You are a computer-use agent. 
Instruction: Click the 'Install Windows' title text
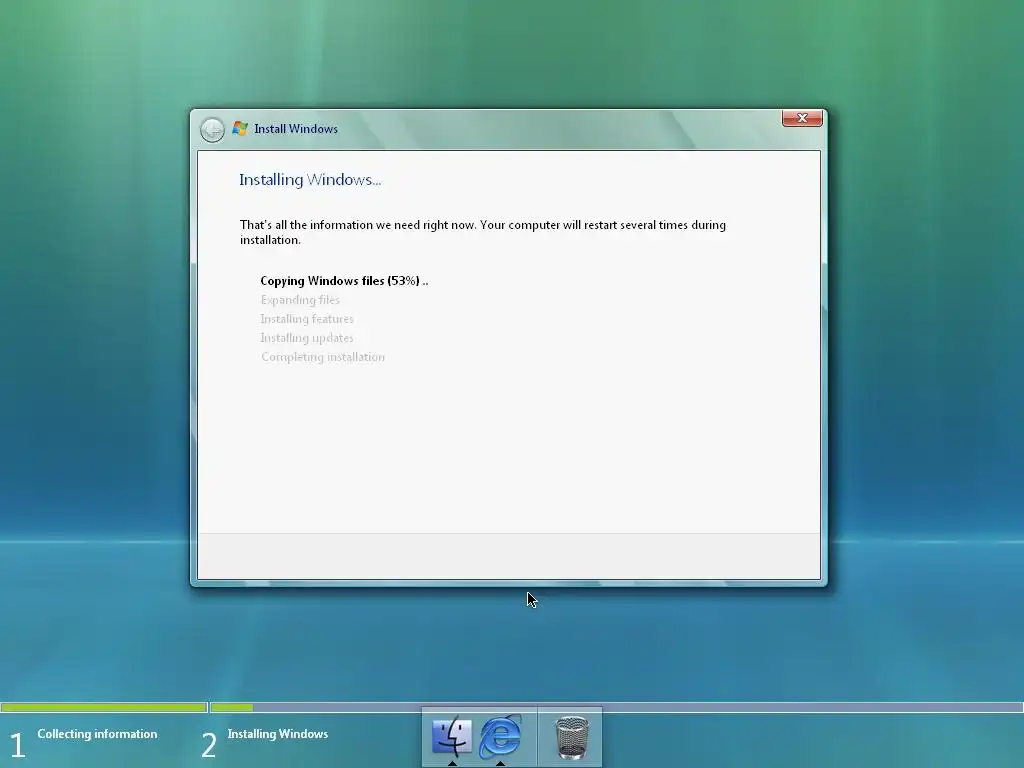(x=296, y=129)
